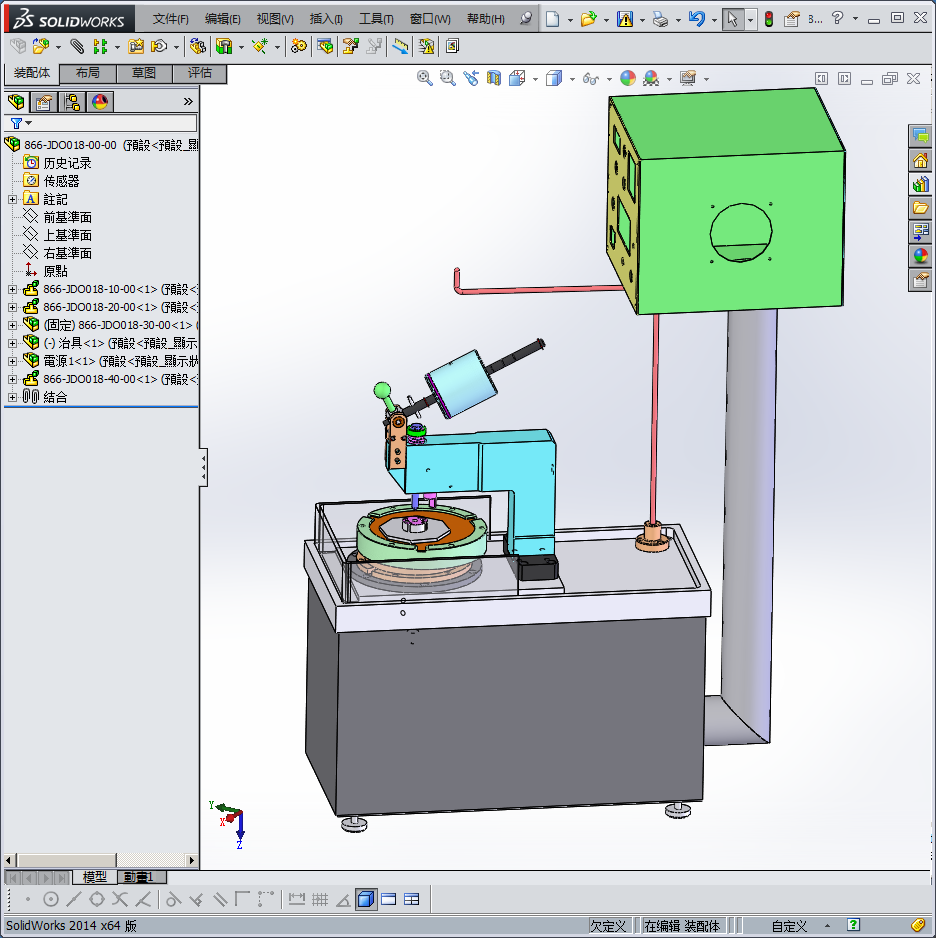Click the Reference Geometry icon
Viewport: 936px width, 938px height.
point(260,46)
